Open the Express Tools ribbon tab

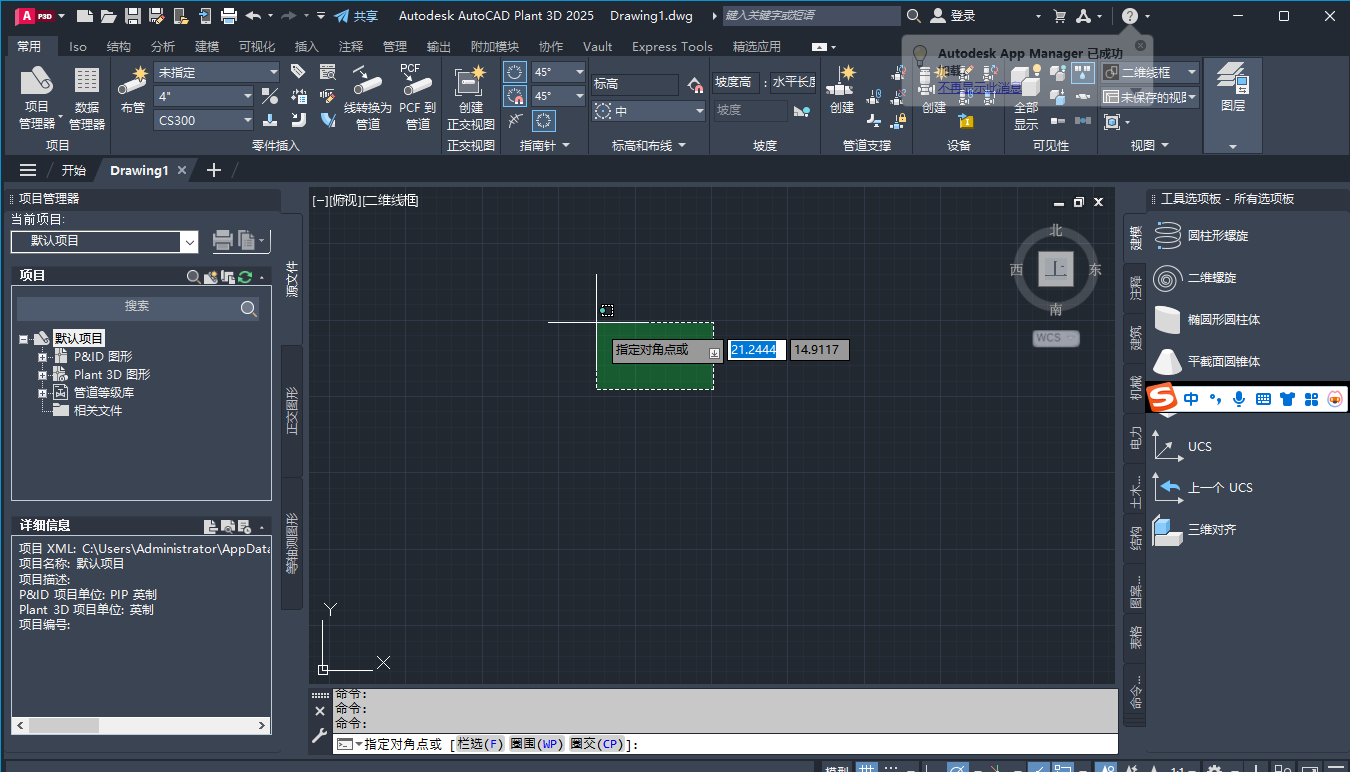(672, 46)
